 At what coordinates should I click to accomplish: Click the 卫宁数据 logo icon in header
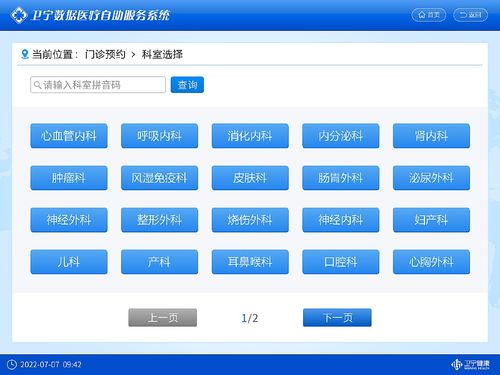point(19,15)
